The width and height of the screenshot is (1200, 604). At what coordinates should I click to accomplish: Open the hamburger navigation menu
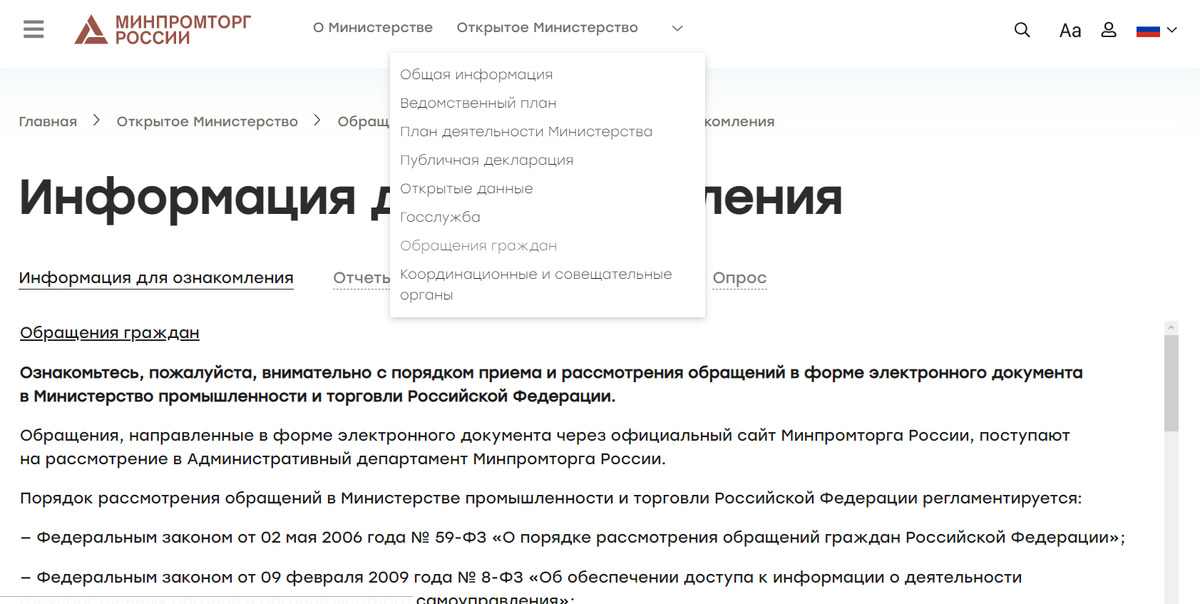point(33,27)
